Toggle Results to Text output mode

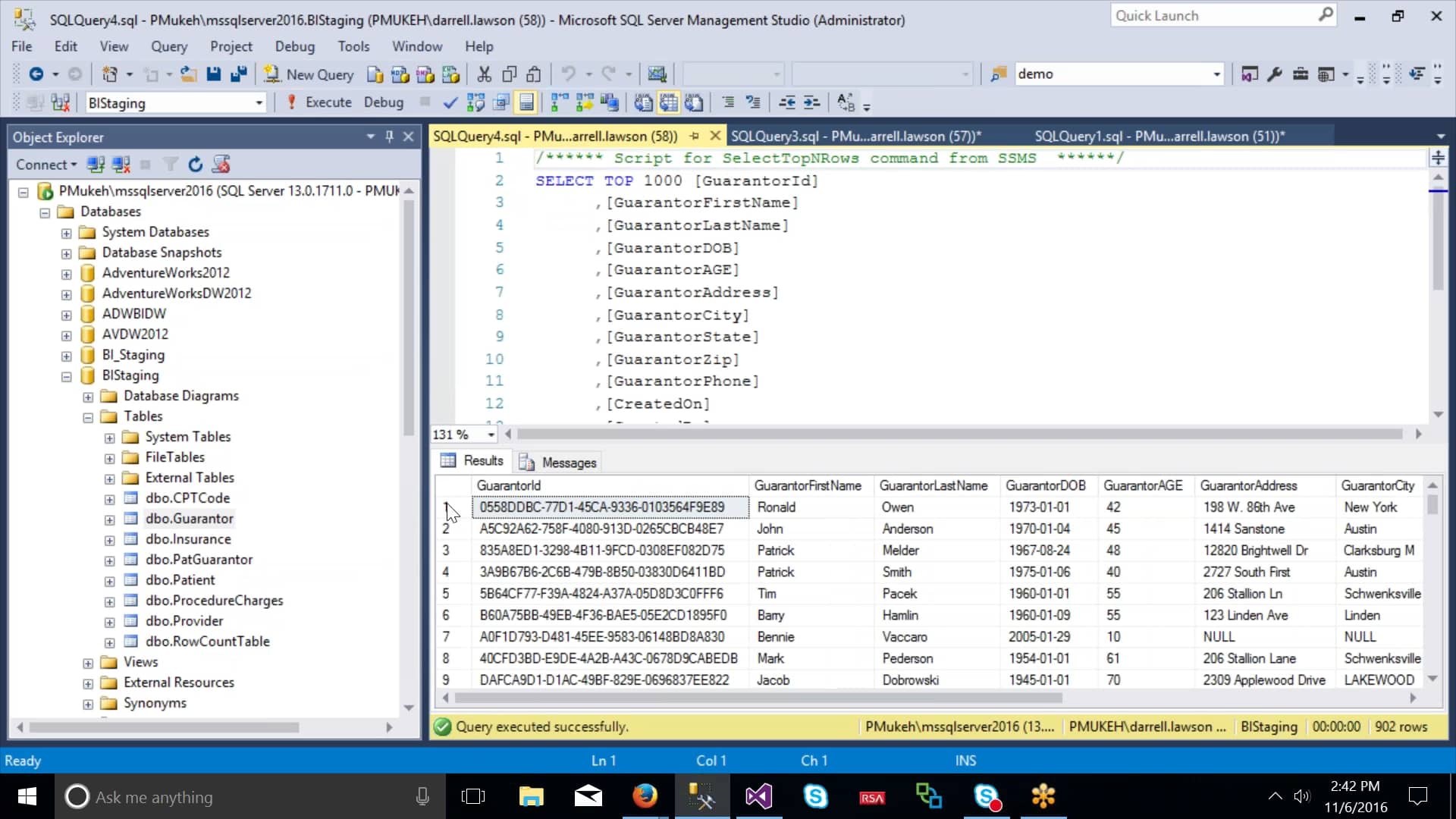point(644,102)
